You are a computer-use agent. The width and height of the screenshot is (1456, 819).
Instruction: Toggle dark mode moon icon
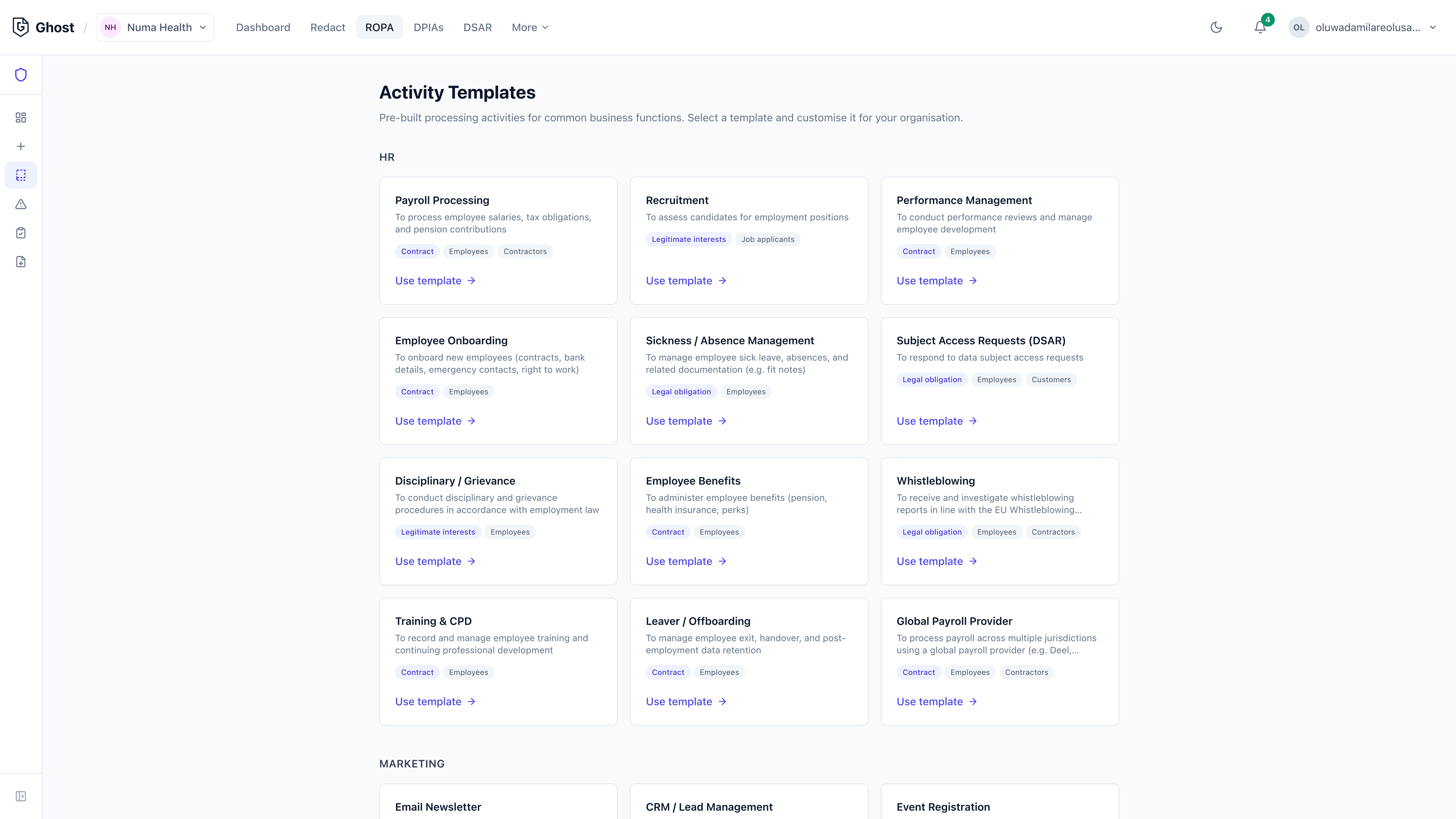pyautogui.click(x=1216, y=27)
